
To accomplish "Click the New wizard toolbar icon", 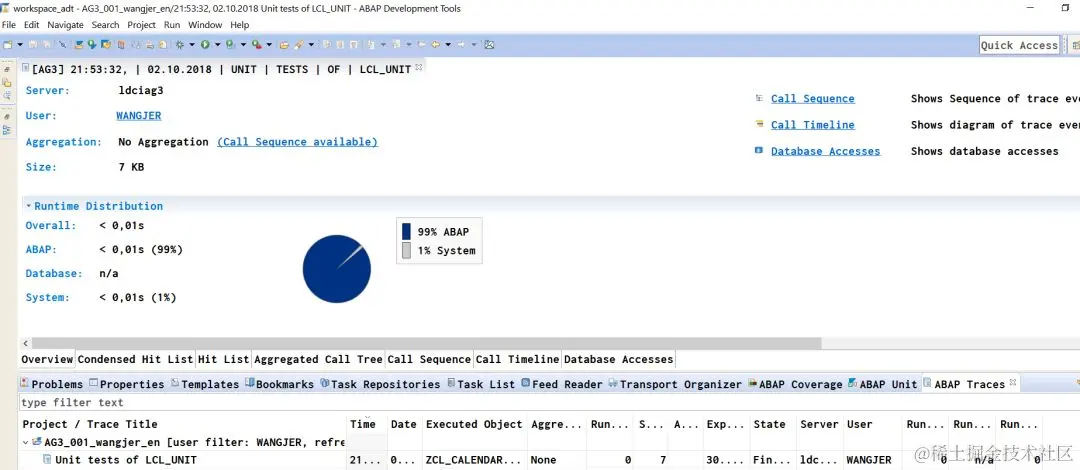I will tap(8, 45).
